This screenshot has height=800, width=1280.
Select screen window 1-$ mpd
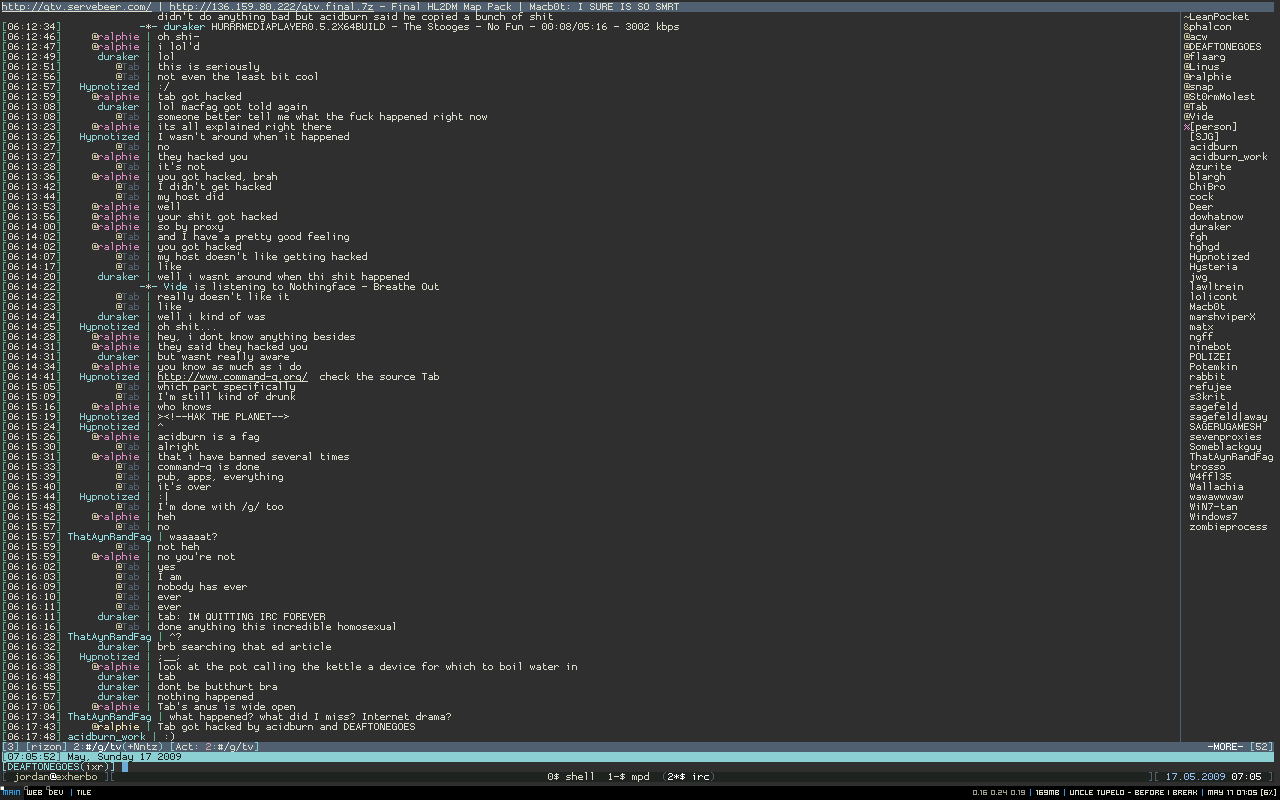tap(628, 777)
